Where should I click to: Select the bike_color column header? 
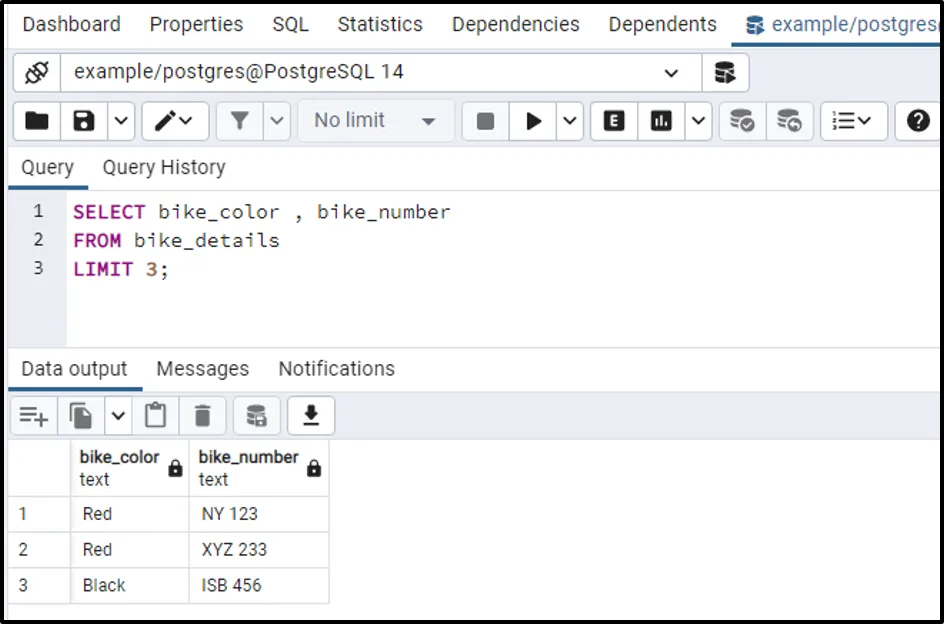120,467
